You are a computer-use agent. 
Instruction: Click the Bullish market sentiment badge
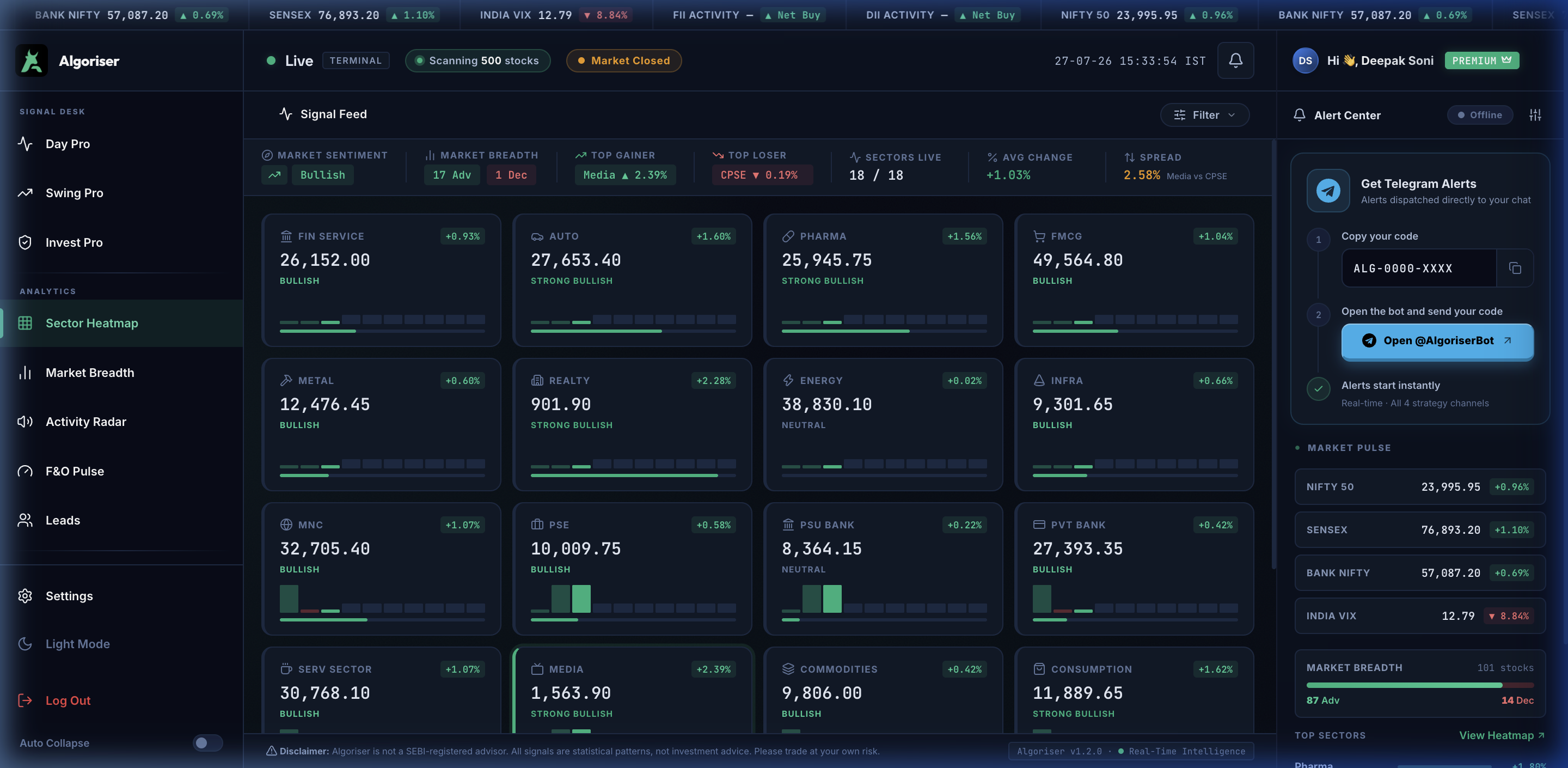point(323,175)
